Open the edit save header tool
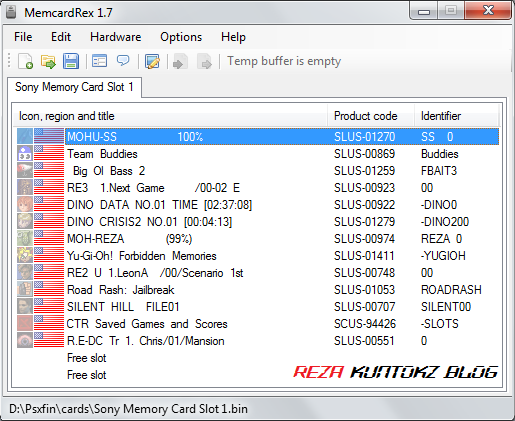 [x=99, y=61]
